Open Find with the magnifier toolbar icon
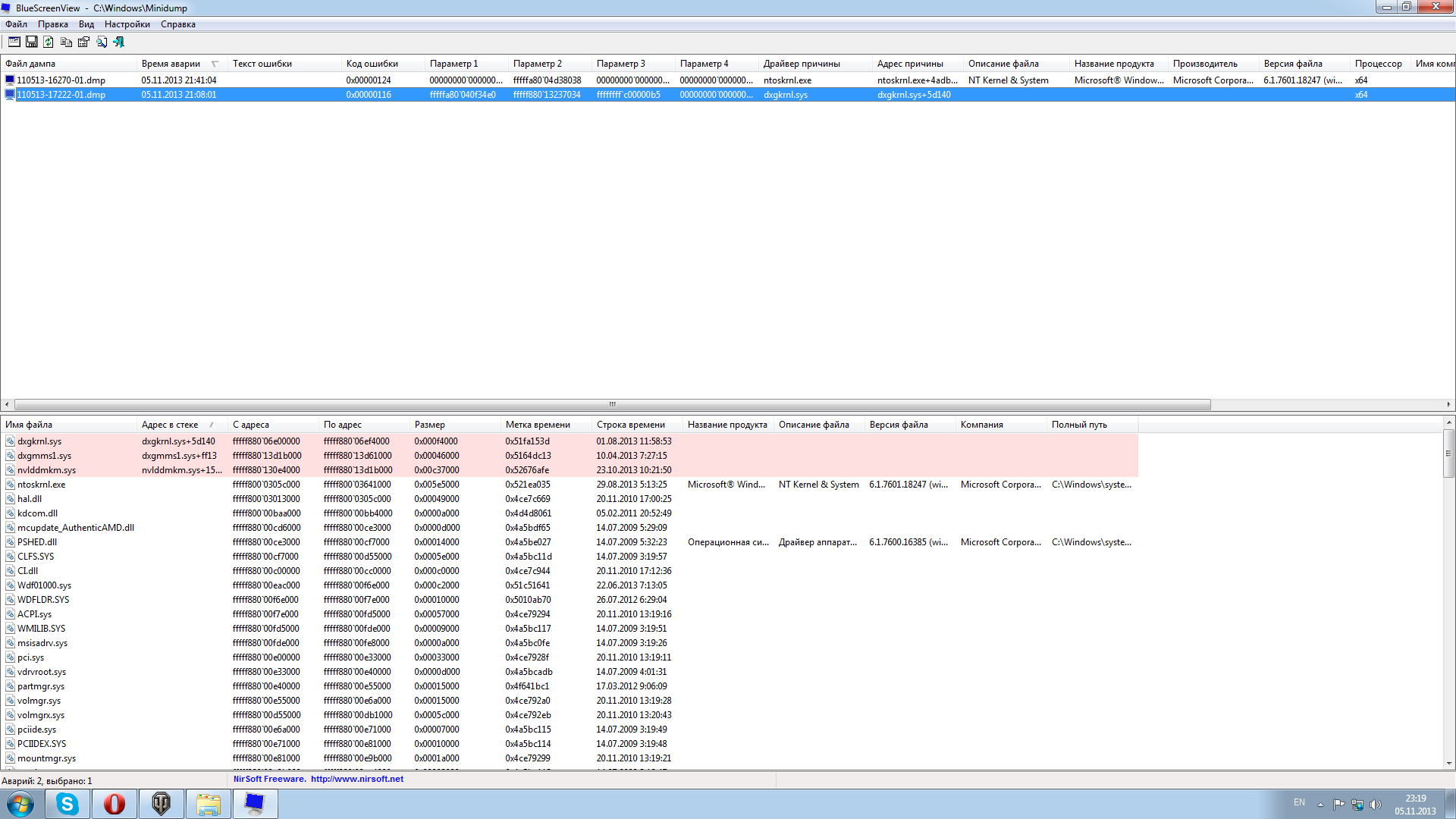The height and width of the screenshot is (819, 1456). (101, 42)
